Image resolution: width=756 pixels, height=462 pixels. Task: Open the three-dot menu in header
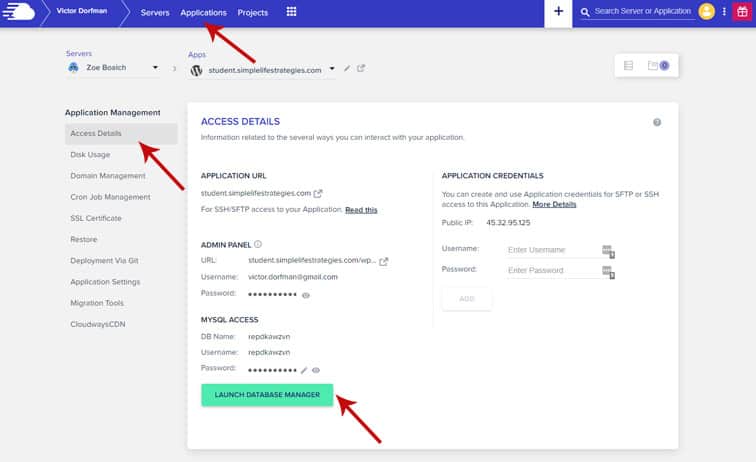pyautogui.click(x=725, y=12)
